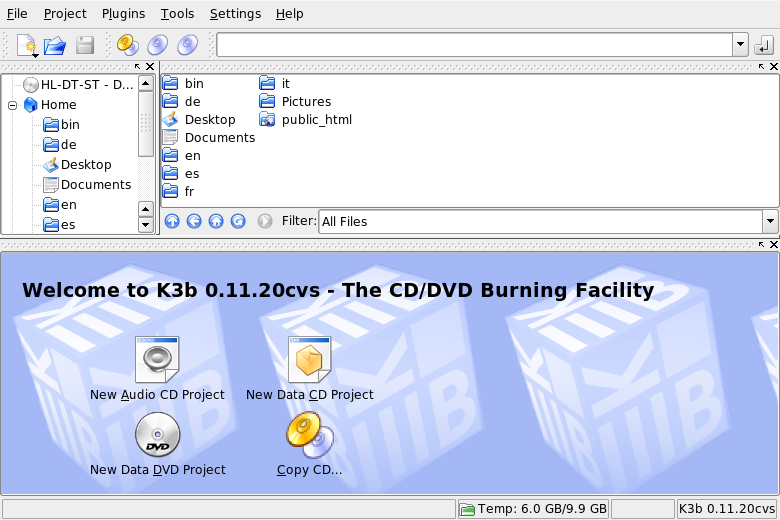780x520 pixels.
Task: Click the bin folder icon in file view
Action: coord(171,83)
